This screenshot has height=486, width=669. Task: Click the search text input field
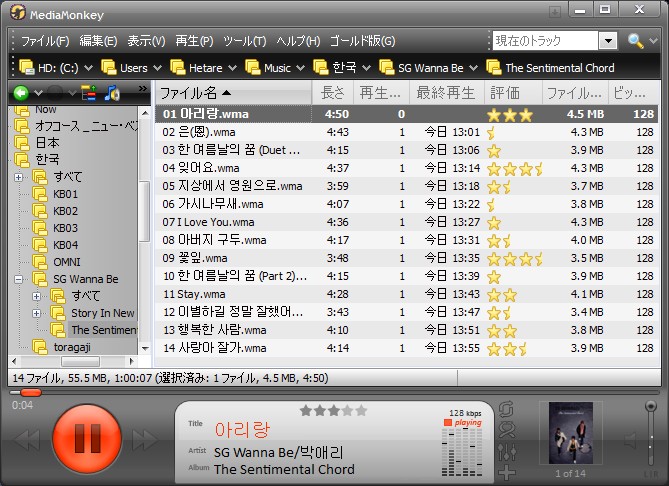[x=545, y=41]
